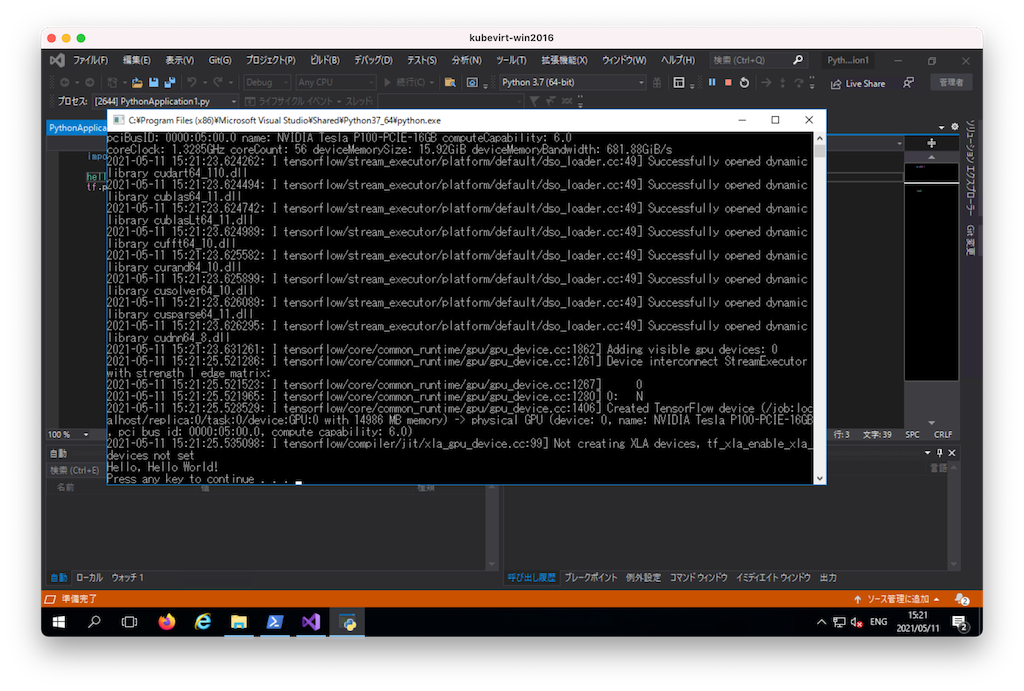
Task: Click the notifications icon in the orange status bar
Action: (x=961, y=599)
